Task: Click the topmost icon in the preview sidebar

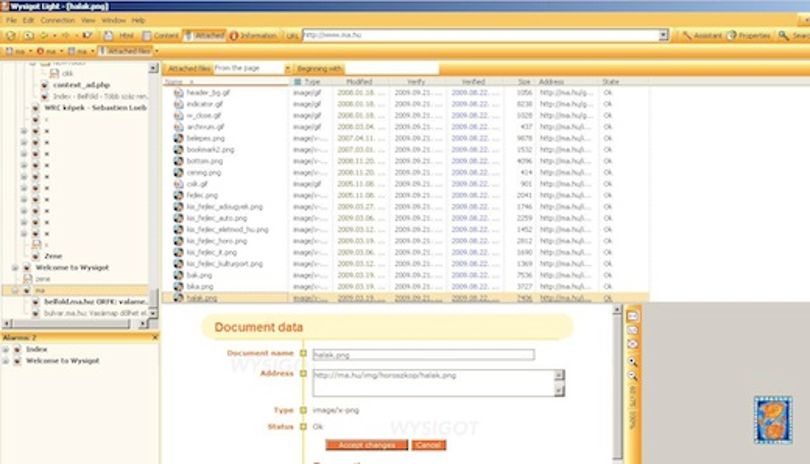Action: tap(632, 316)
